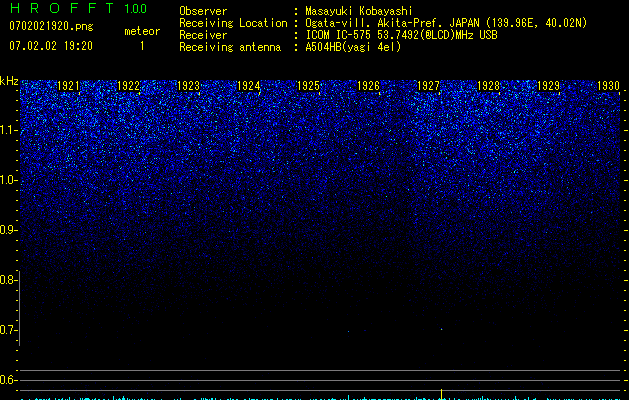Click time marker 1926
Viewport: 629px width, 400px height.
368,86
